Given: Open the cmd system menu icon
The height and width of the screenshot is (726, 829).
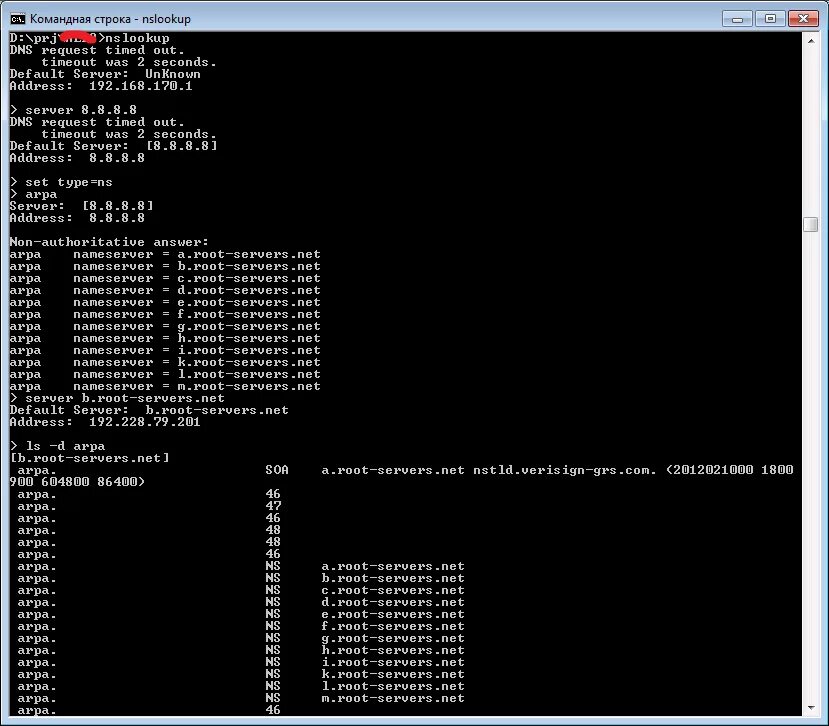Looking at the screenshot, I should coord(17,19).
